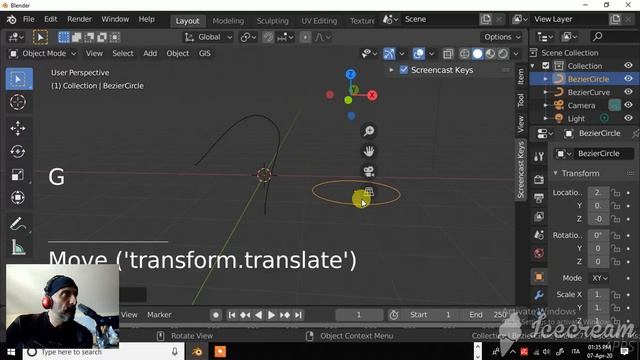Screen dimensions: 640x360
Task: Open the GIS menu in viewport header
Action: 204,53
